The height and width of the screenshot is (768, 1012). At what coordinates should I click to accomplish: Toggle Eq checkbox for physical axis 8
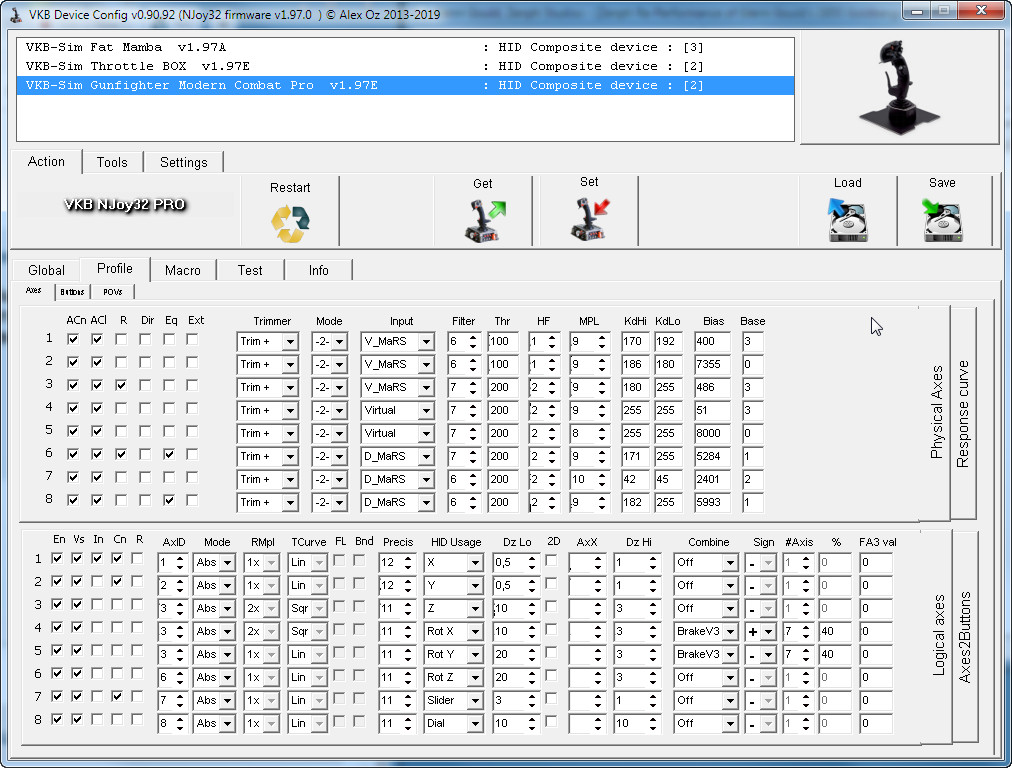point(168,500)
